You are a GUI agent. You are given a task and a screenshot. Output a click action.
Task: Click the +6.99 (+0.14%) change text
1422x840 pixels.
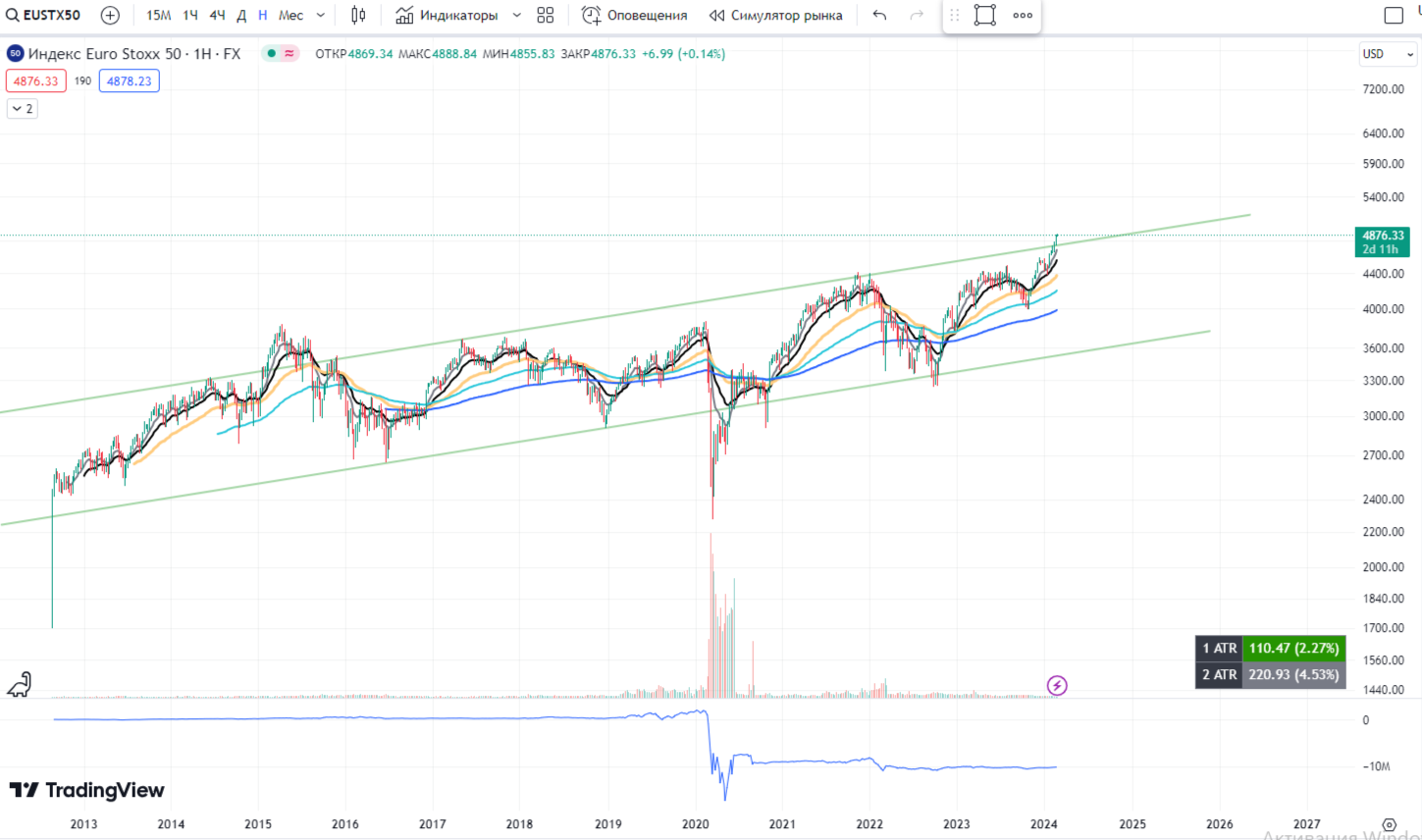pyautogui.click(x=684, y=54)
